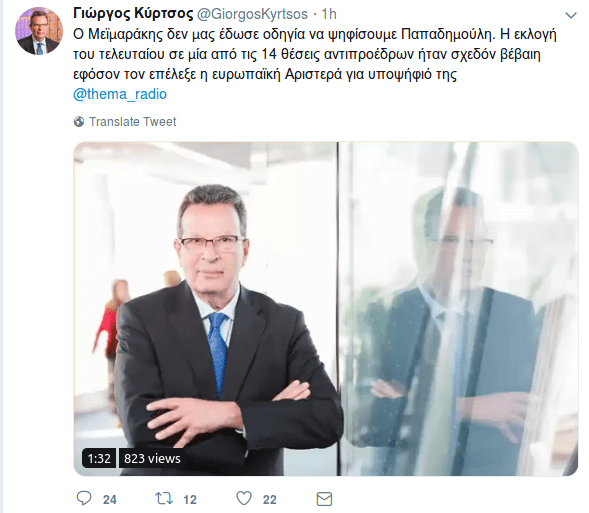Image resolution: width=589 pixels, height=513 pixels.
Task: Click the like count 22
Action: 270,499
